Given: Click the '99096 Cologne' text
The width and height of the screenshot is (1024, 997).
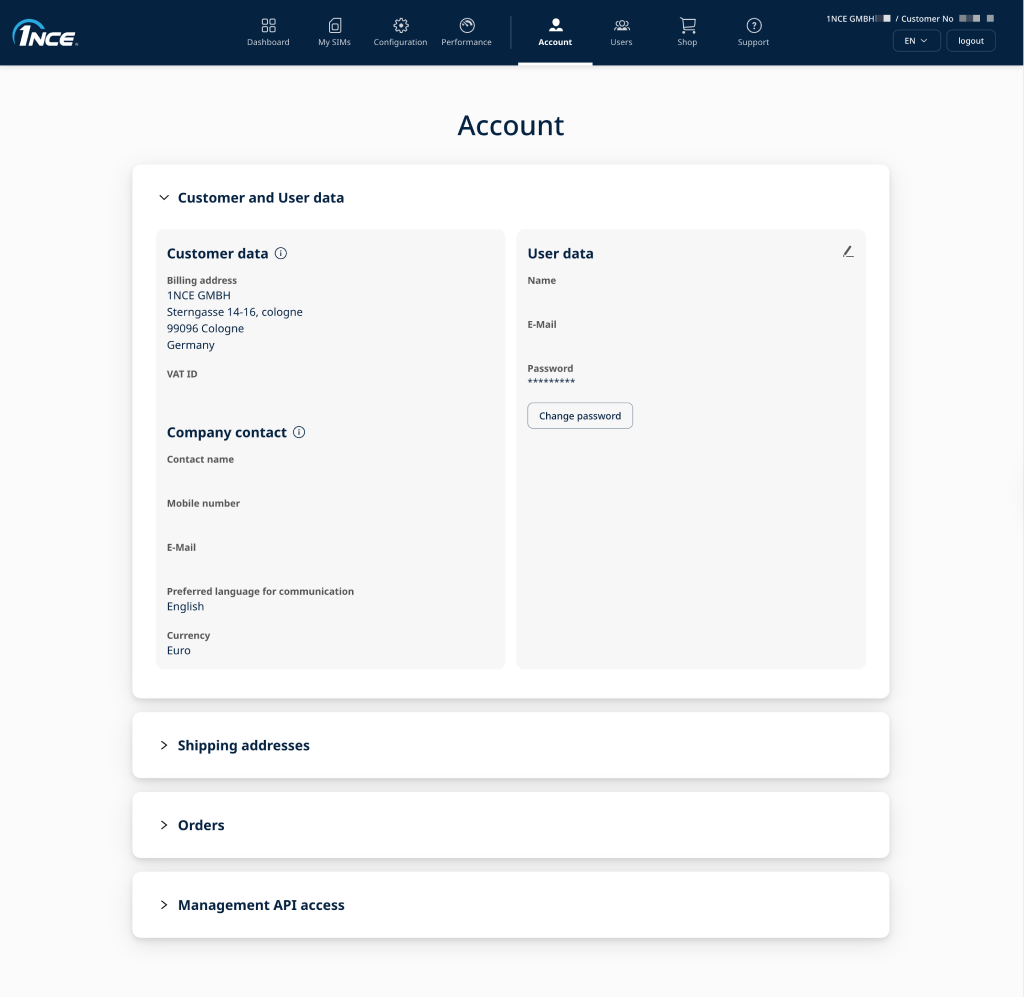Looking at the screenshot, I should 205,328.
